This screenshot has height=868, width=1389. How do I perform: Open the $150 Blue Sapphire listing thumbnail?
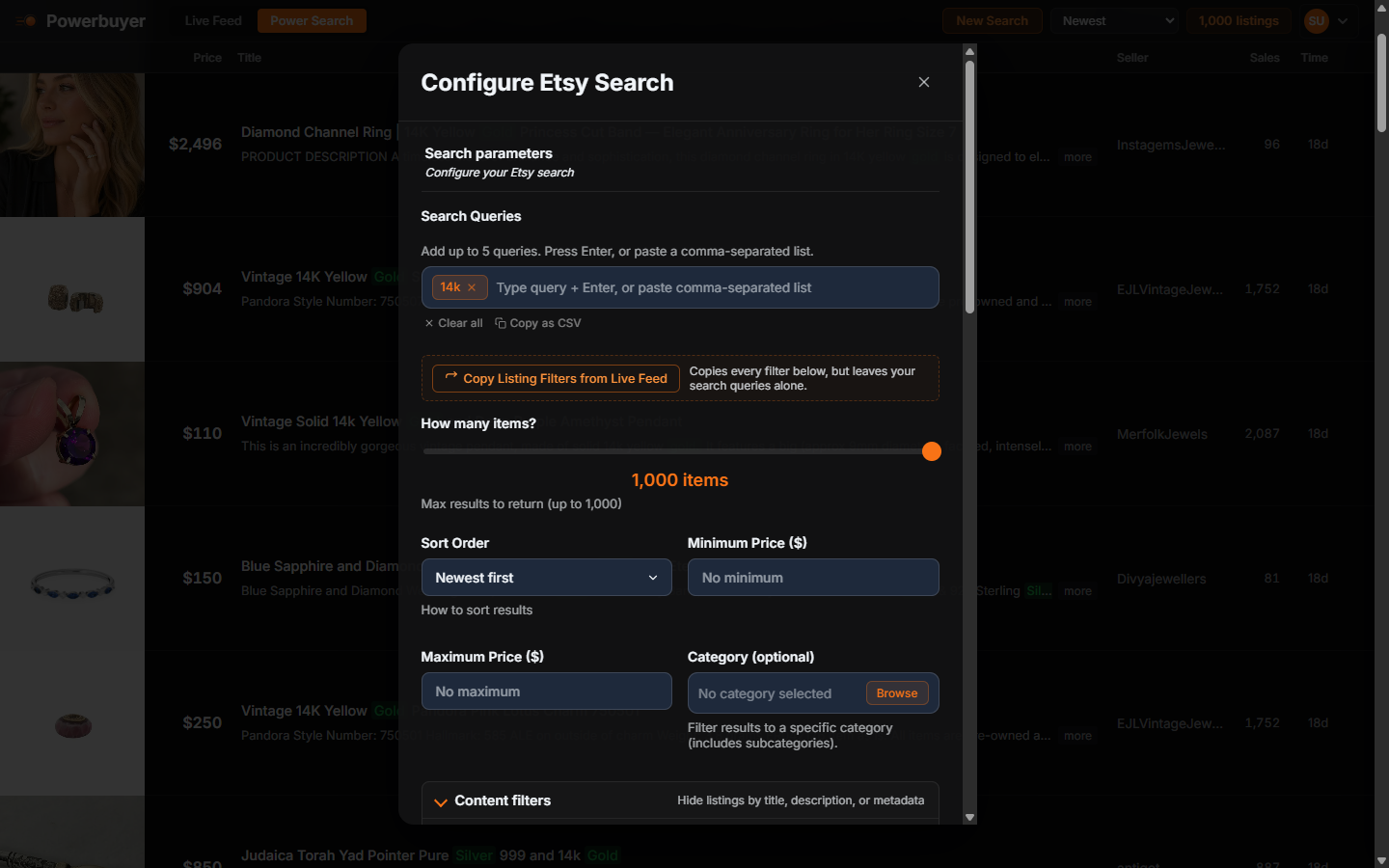click(x=72, y=579)
